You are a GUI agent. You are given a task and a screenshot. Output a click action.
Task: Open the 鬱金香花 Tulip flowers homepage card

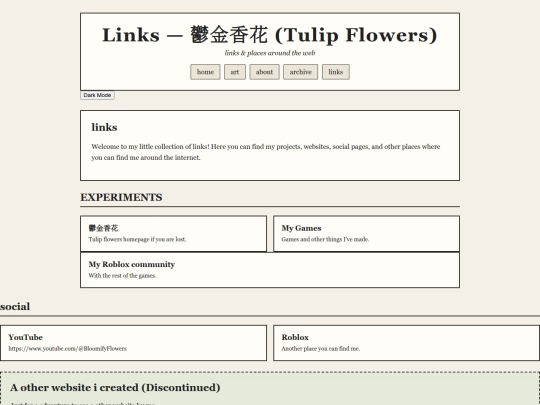[174, 233]
